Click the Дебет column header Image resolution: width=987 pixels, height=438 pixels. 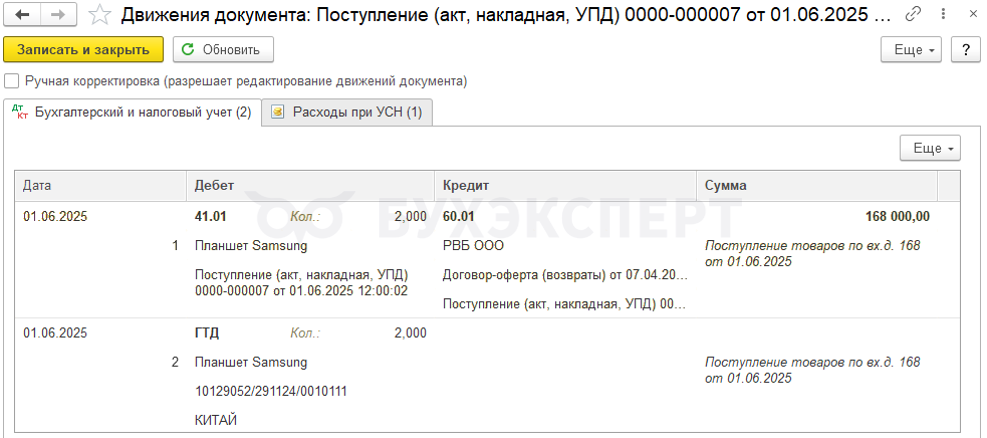[310, 186]
